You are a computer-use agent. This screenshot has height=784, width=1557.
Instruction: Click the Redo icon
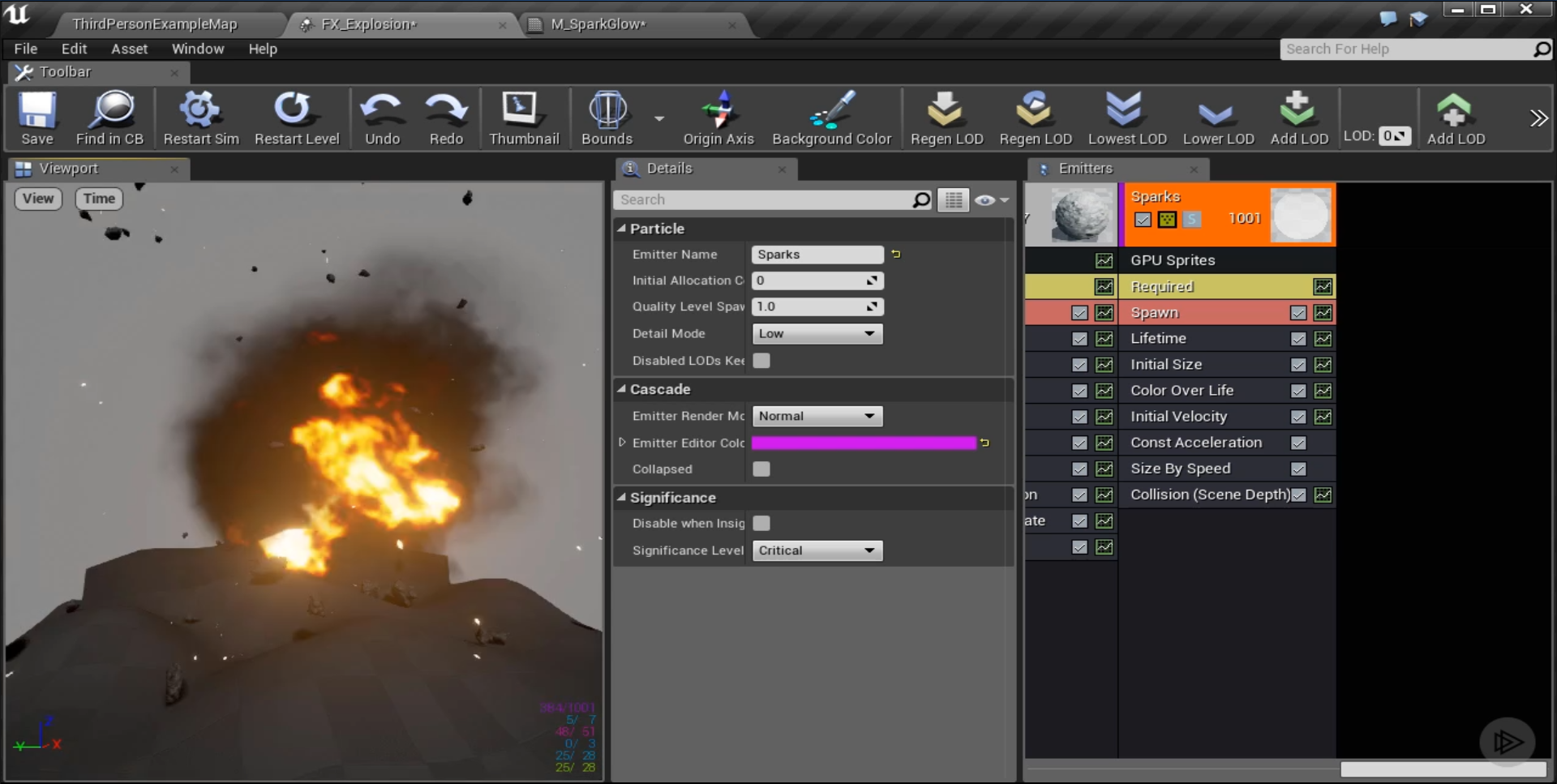(x=446, y=118)
